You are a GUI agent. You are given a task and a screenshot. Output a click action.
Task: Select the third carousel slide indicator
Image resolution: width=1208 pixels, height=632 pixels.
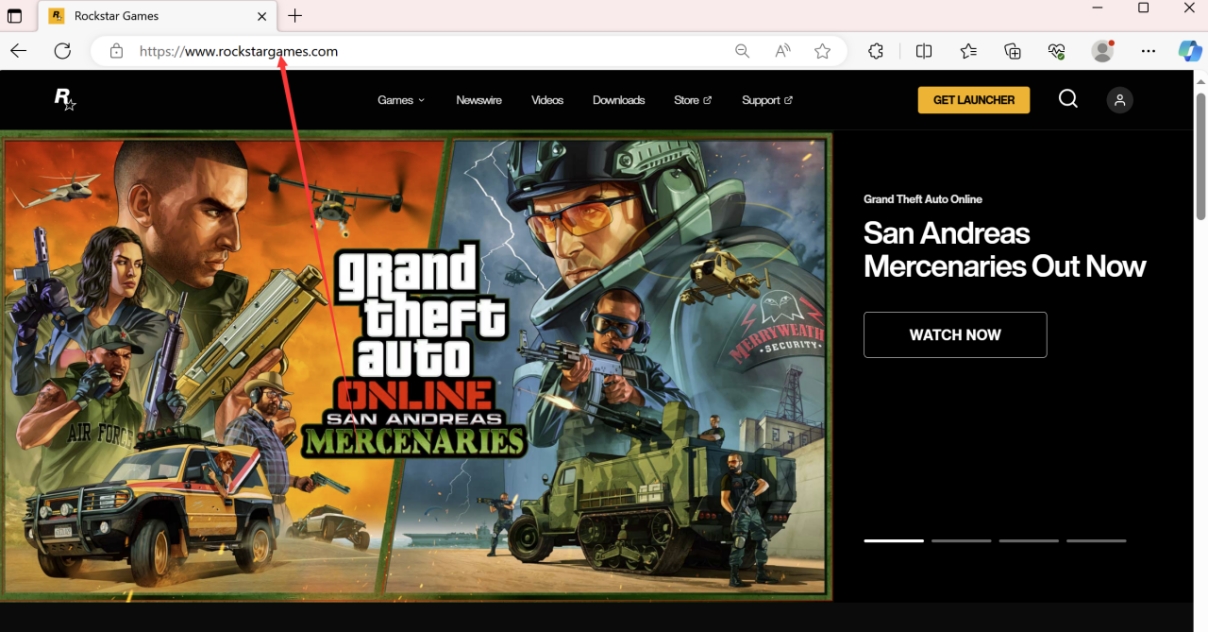[1028, 541]
